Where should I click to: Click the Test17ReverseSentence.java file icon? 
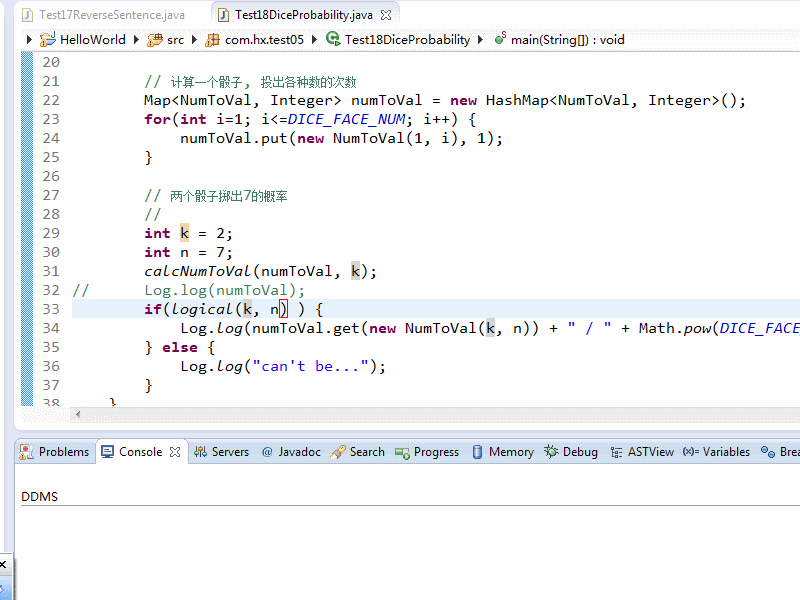click(x=28, y=15)
